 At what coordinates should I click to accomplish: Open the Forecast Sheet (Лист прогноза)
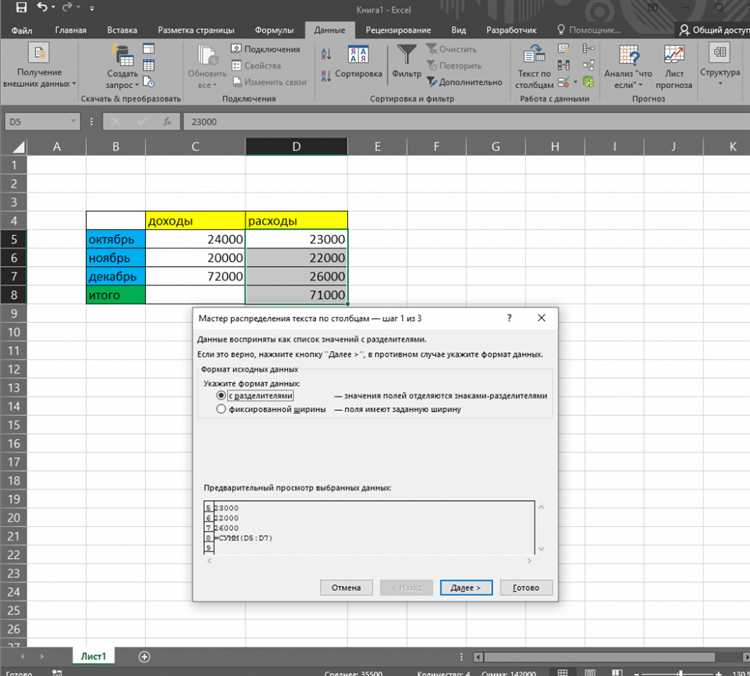[674, 67]
